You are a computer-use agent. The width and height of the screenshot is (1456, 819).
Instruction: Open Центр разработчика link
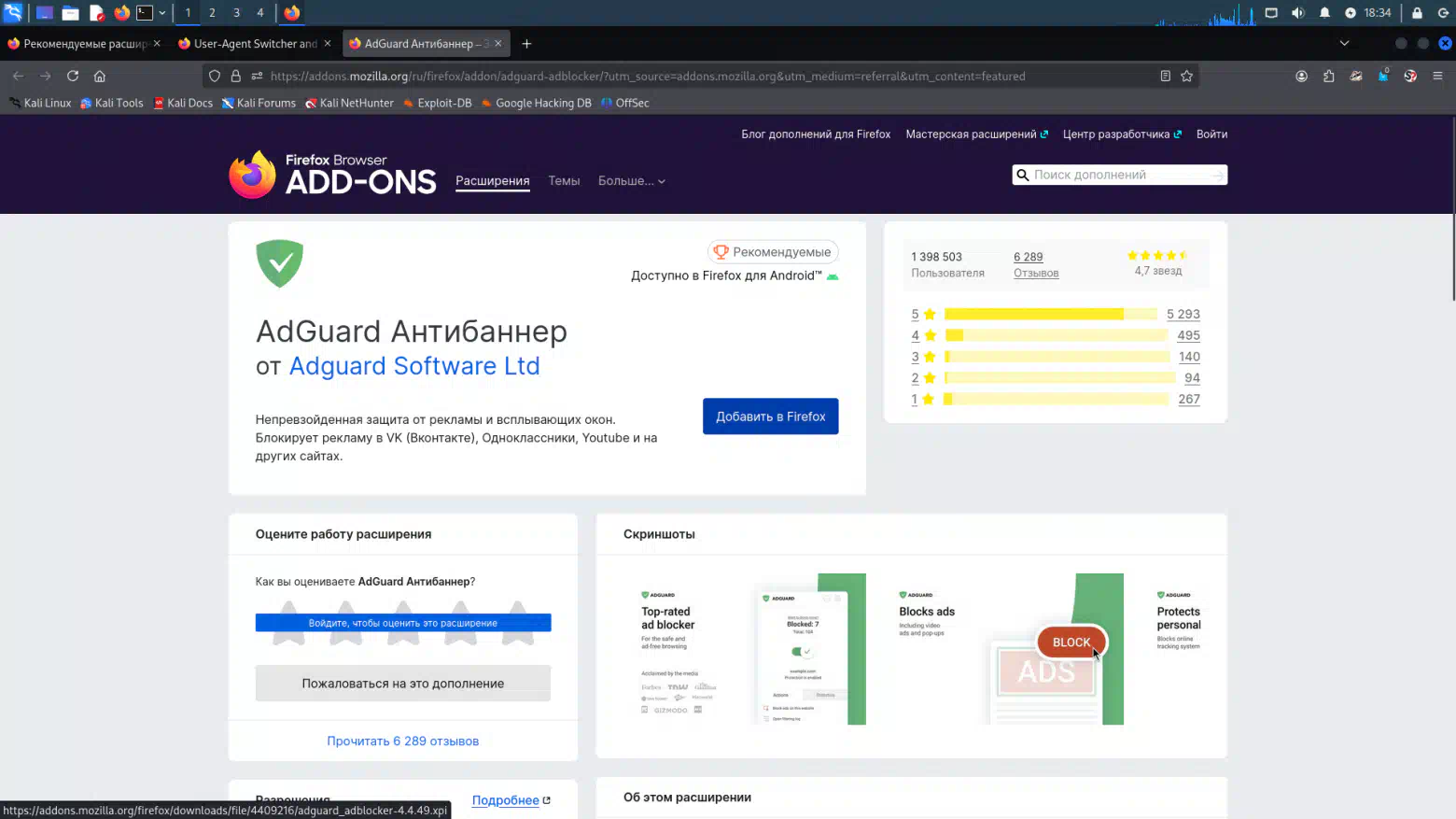(1122, 134)
